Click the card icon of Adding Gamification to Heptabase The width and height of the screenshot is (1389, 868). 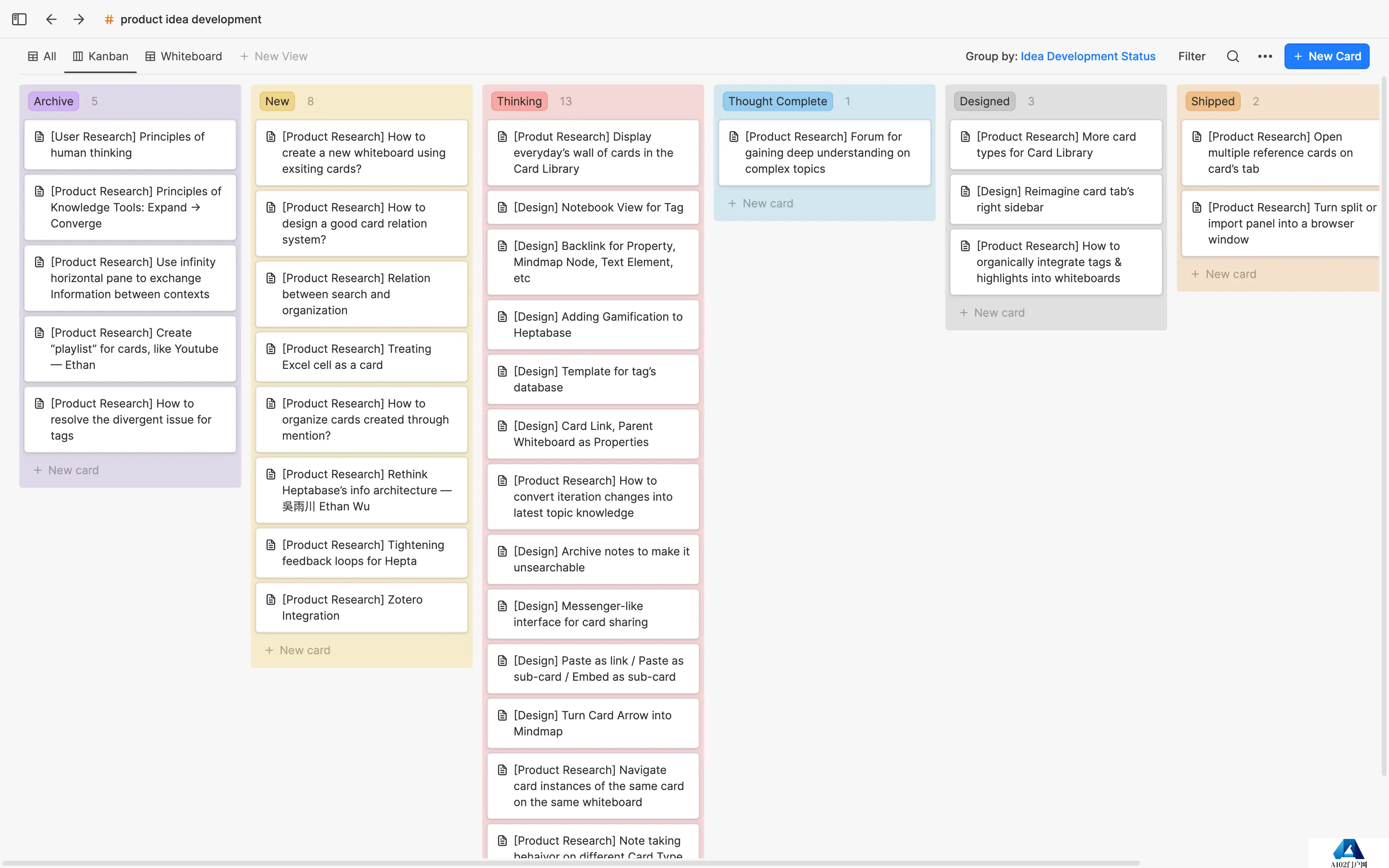pos(502,317)
